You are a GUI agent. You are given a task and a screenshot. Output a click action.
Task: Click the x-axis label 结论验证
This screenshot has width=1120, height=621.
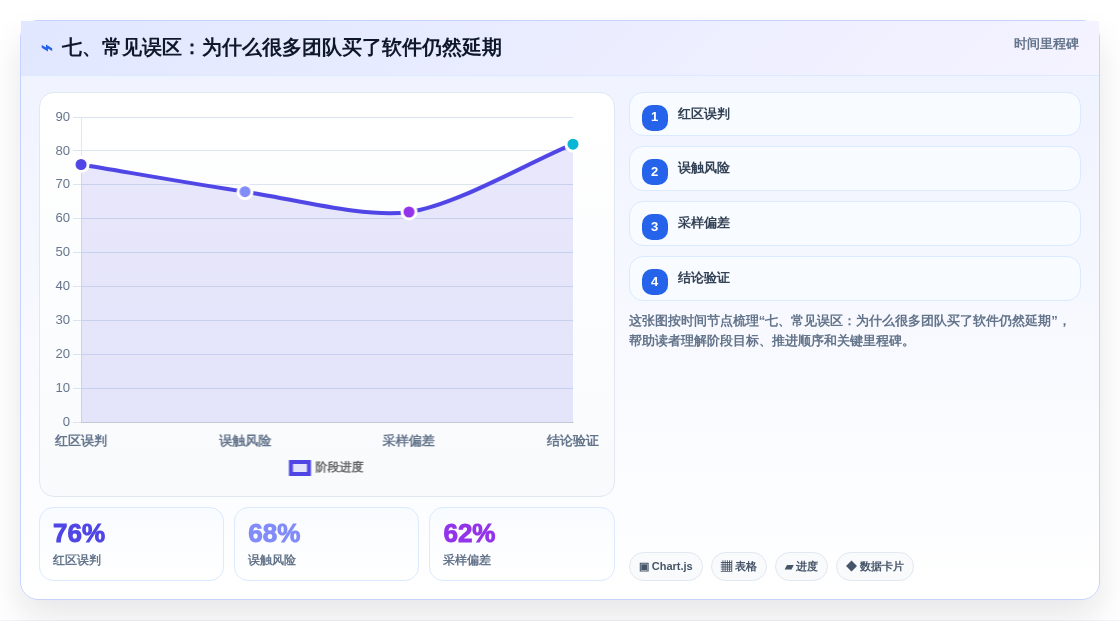tap(572, 441)
